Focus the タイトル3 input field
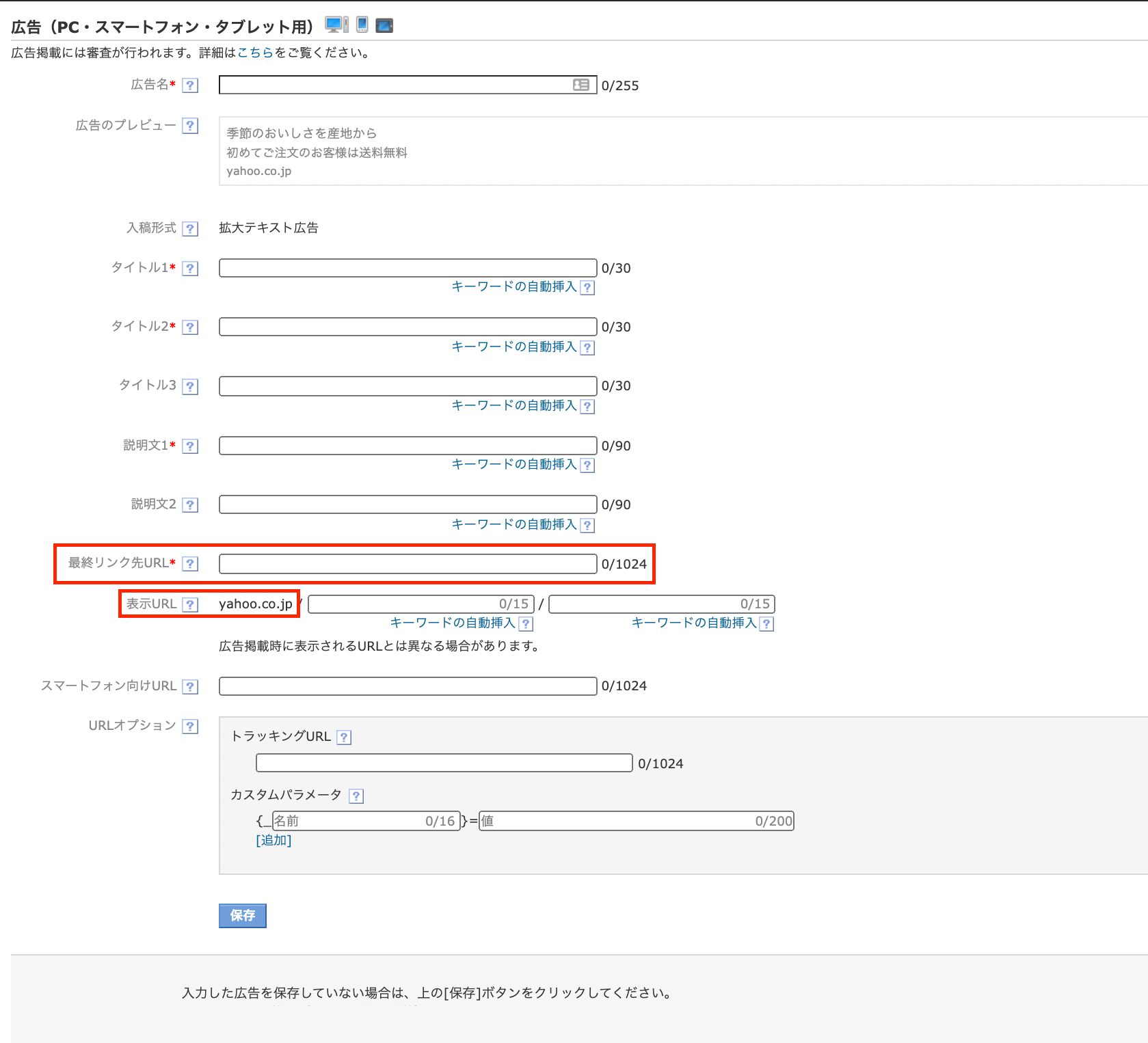The height and width of the screenshot is (1043, 1148). pyautogui.click(x=408, y=386)
